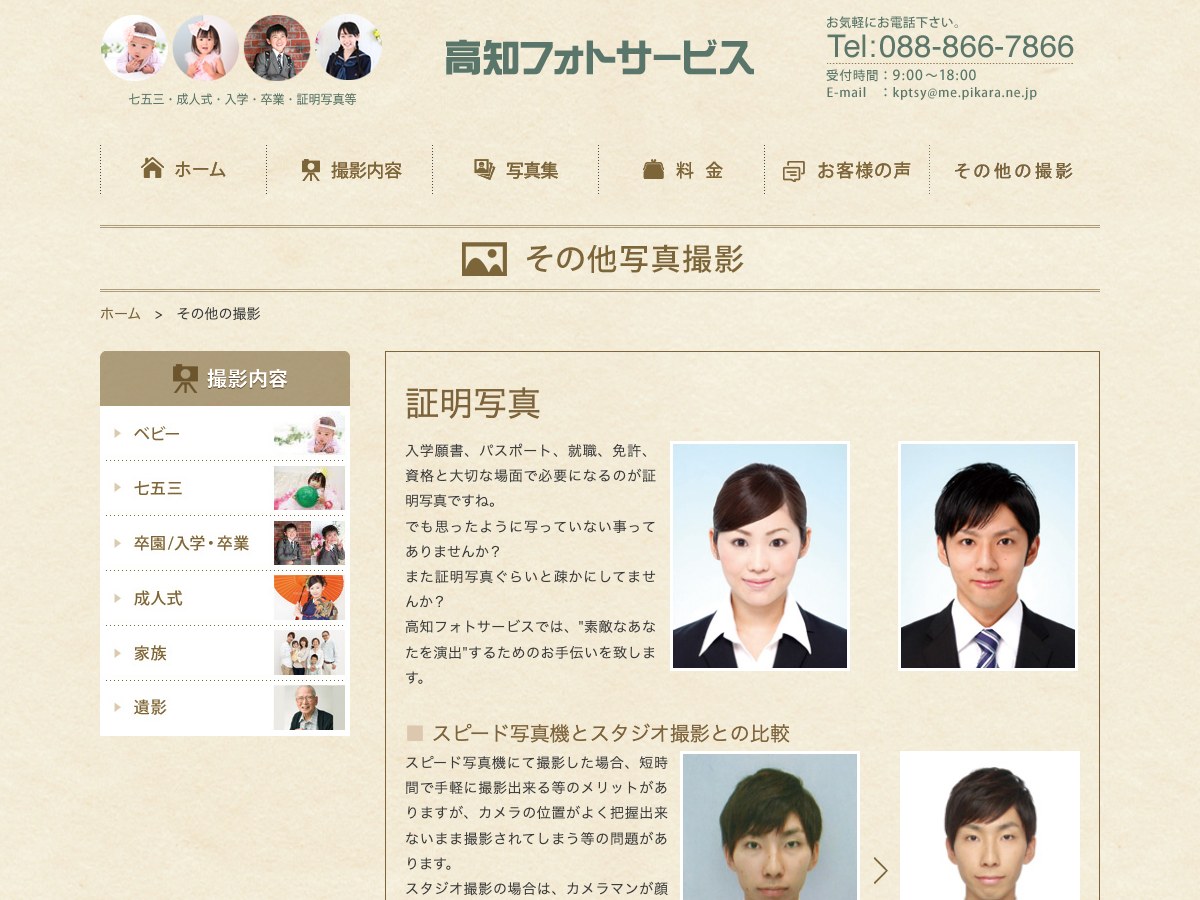Screen dimensions: 1200x900
Task: Click the camera icon in sidebar 撮影内容 header
Action: (x=185, y=378)
